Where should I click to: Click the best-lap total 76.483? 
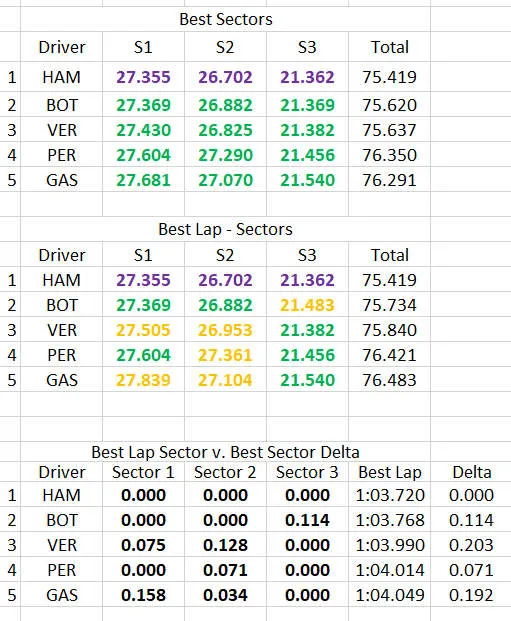click(390, 380)
